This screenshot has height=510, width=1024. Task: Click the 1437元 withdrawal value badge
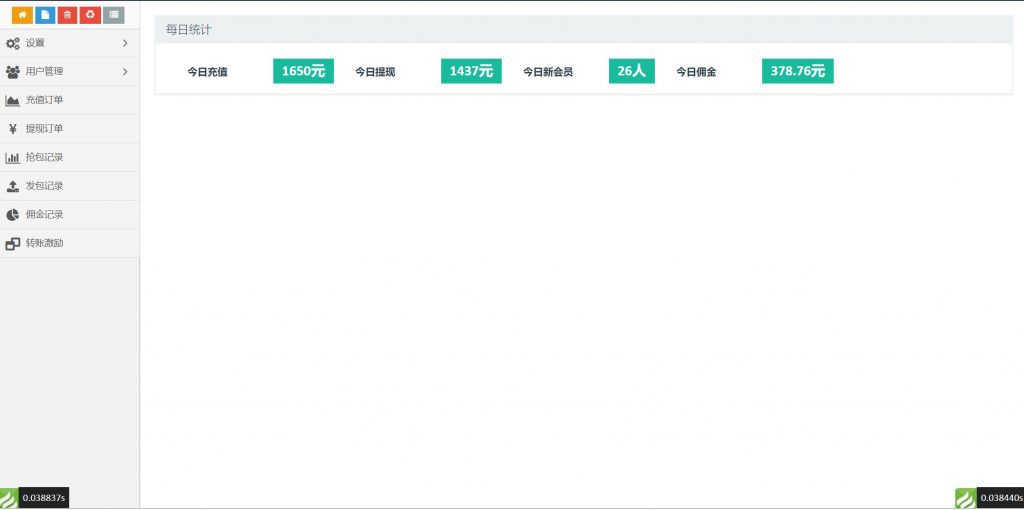pos(471,71)
